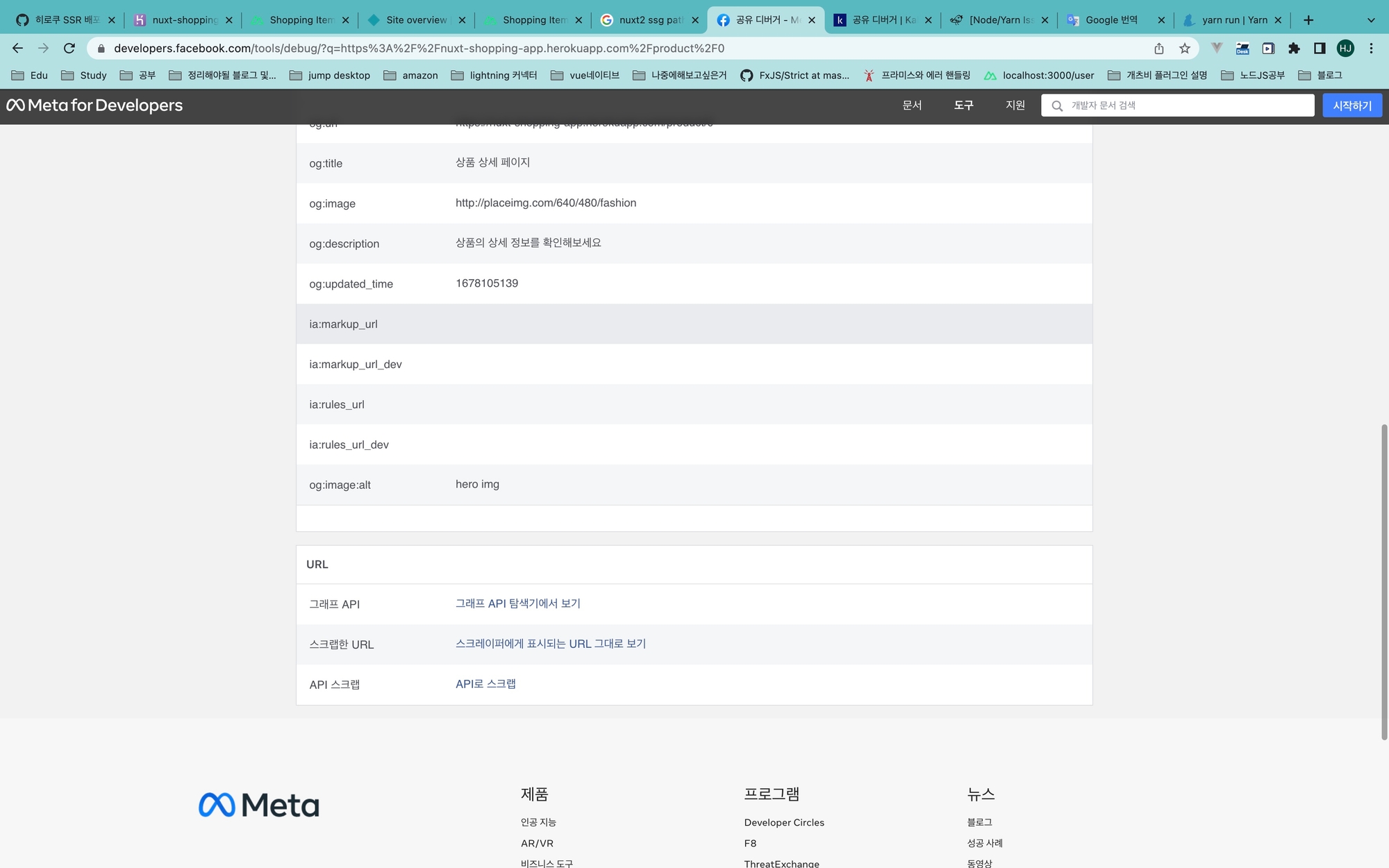Open the 프라미스와 에러 핸들링 bookmark
1389x868 pixels.
[917, 75]
